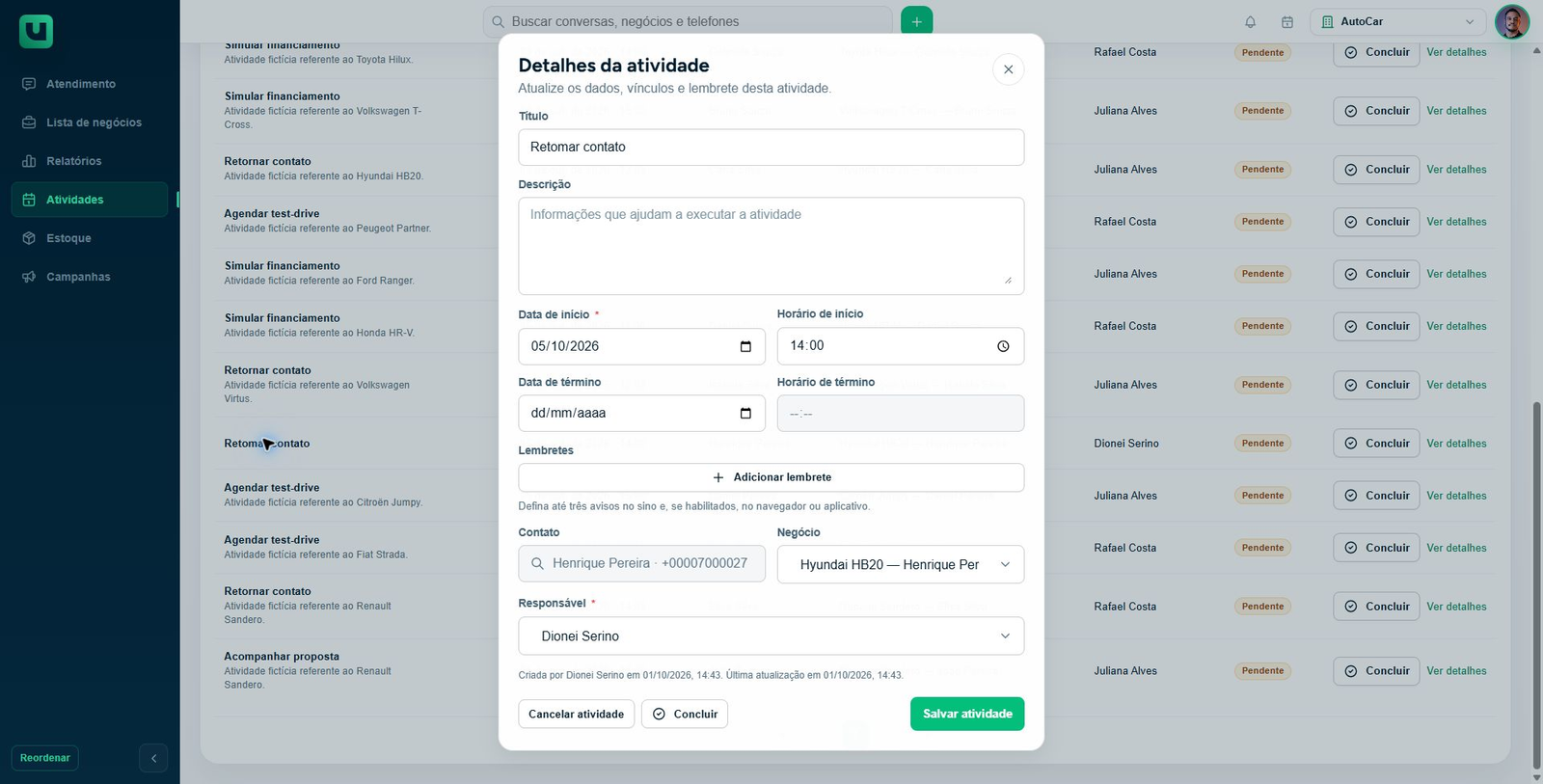Image resolution: width=1543 pixels, height=784 pixels.
Task: Click Concluir button in the dialog
Action: (x=685, y=715)
